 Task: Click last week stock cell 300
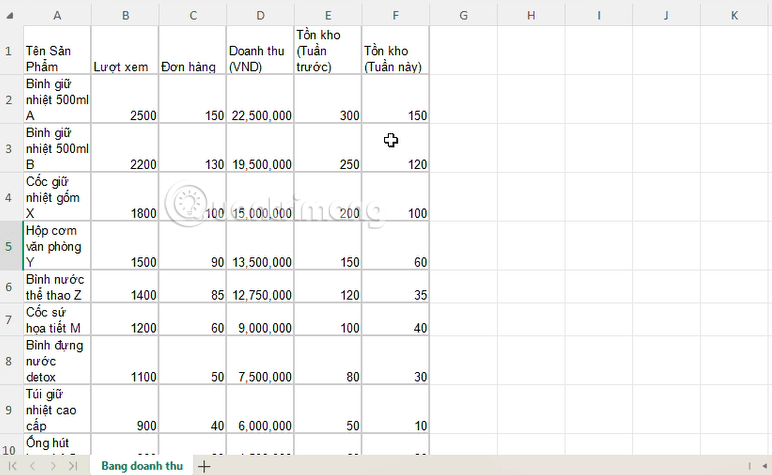pyautogui.click(x=328, y=99)
